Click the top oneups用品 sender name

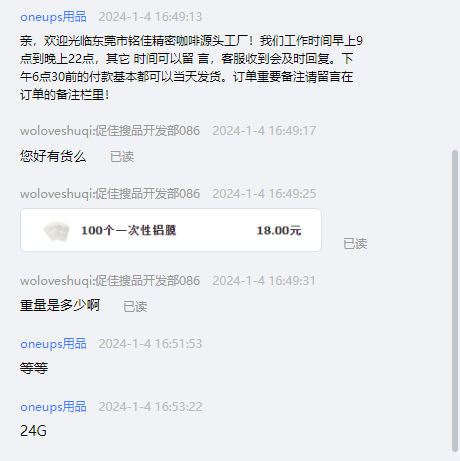(53, 17)
